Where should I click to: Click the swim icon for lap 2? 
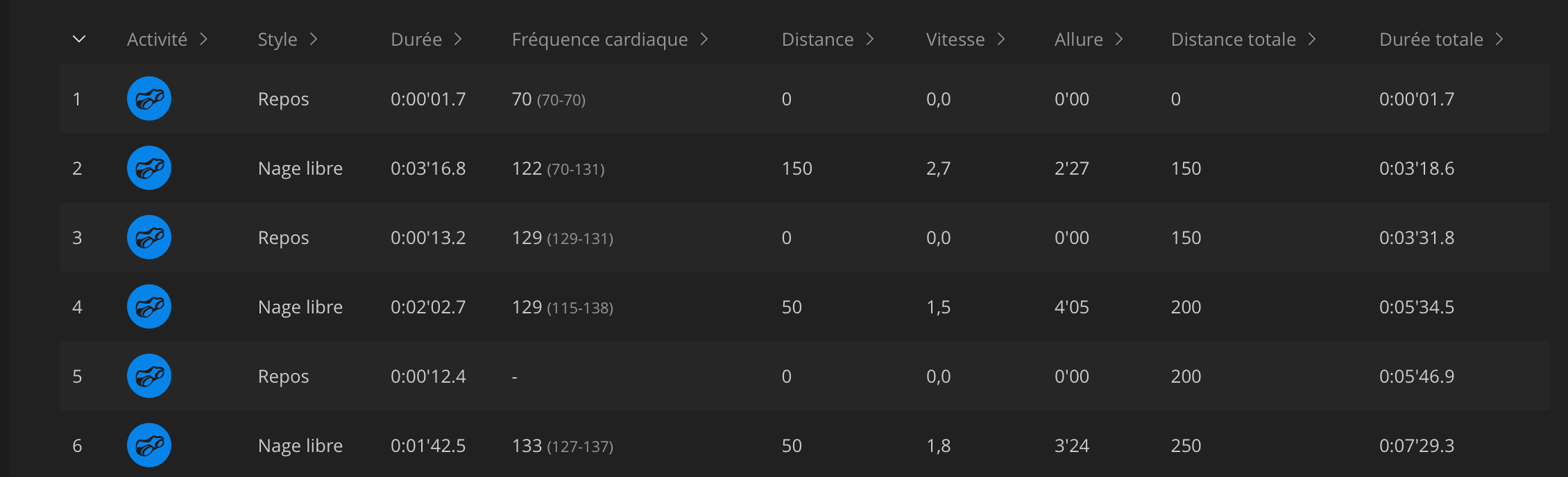point(149,168)
